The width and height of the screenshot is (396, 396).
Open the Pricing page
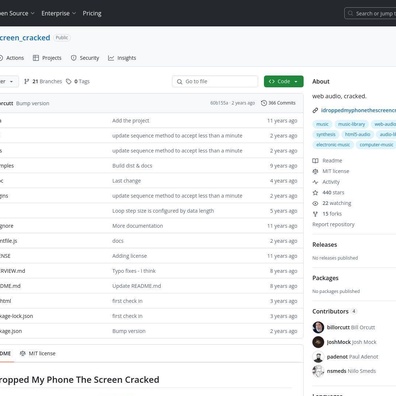tap(92, 13)
